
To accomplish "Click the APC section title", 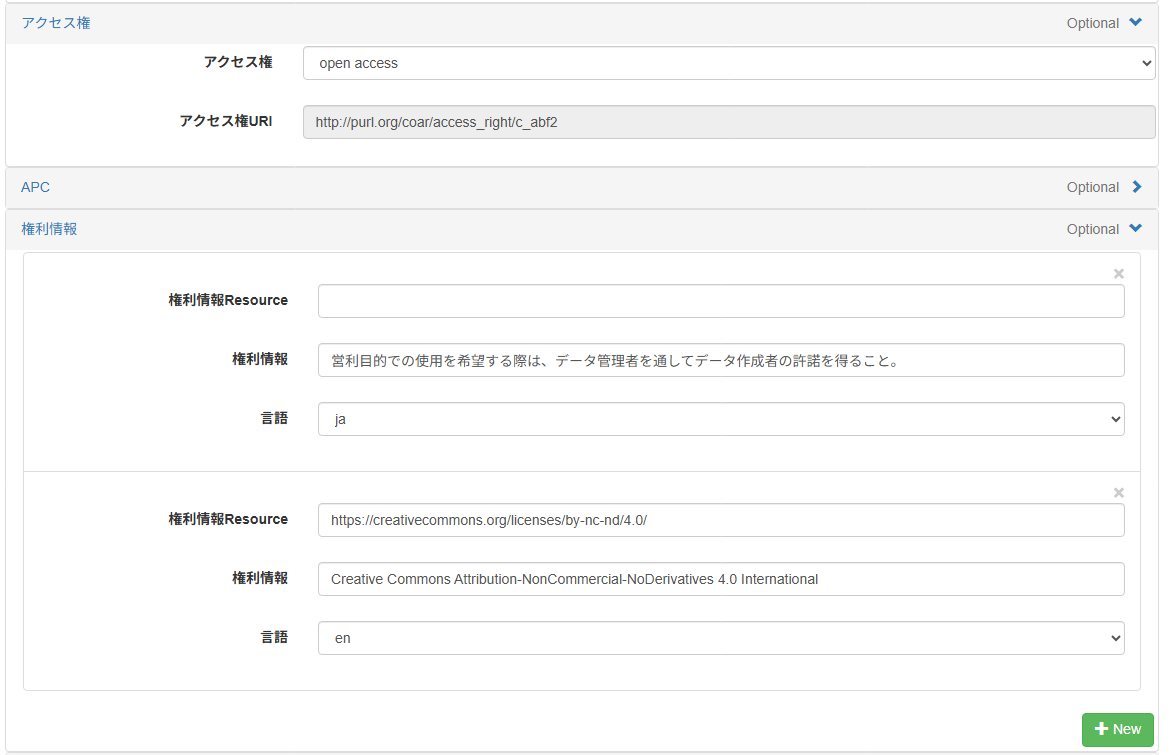I will coord(35,187).
